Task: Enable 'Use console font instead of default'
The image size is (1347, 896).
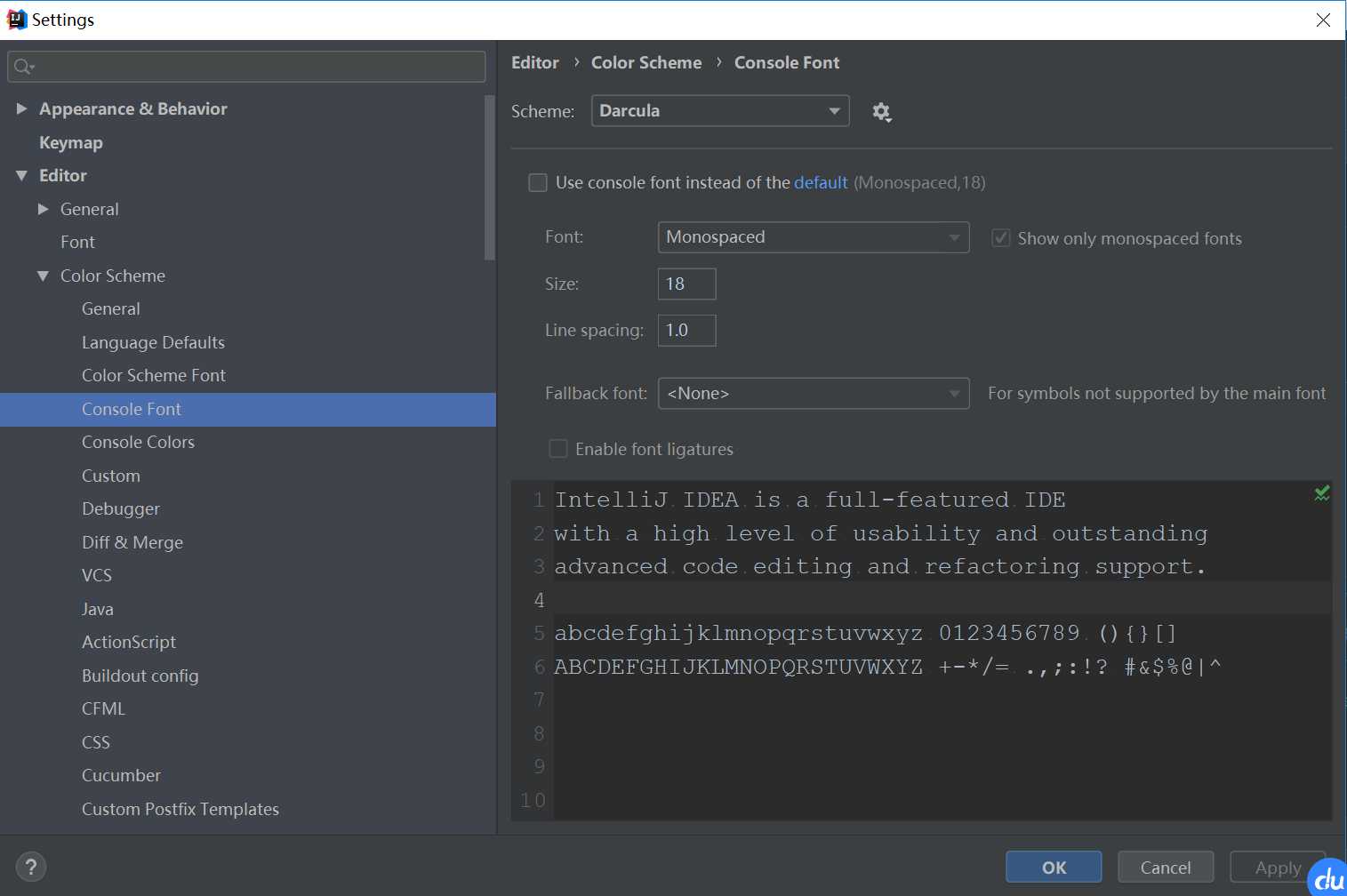Action: pyautogui.click(x=538, y=182)
